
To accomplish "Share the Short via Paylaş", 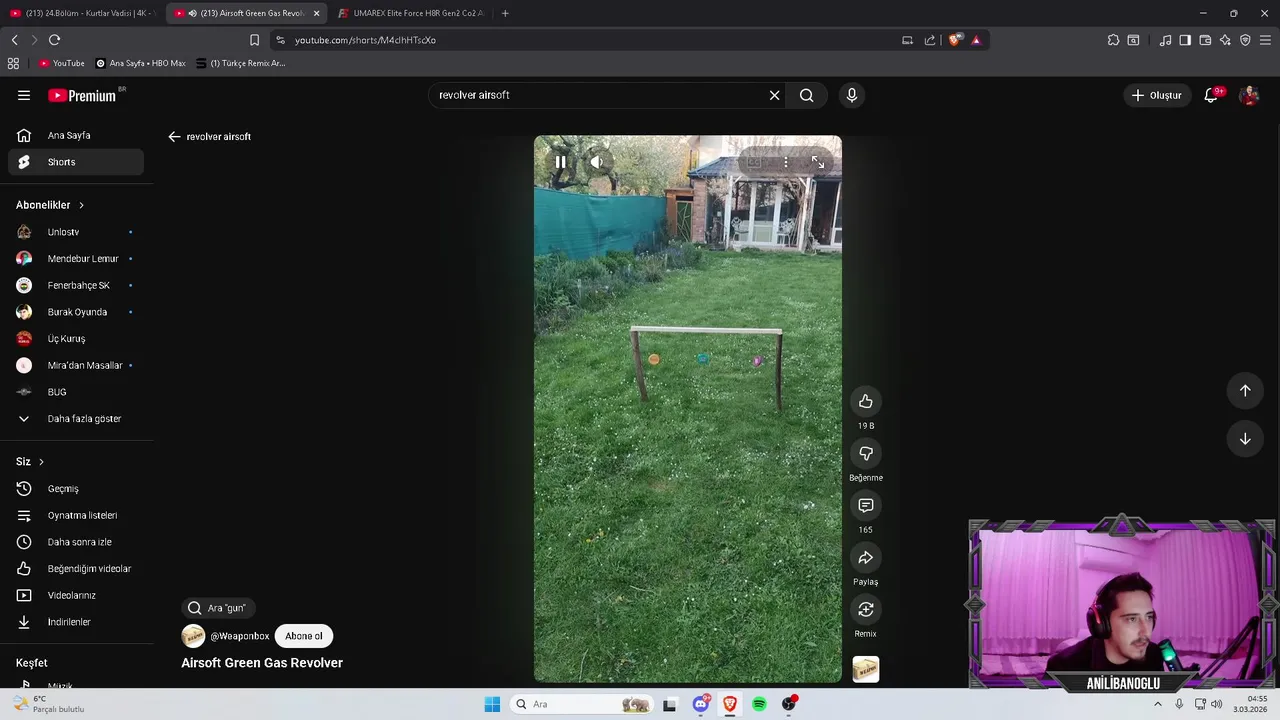I will [866, 557].
